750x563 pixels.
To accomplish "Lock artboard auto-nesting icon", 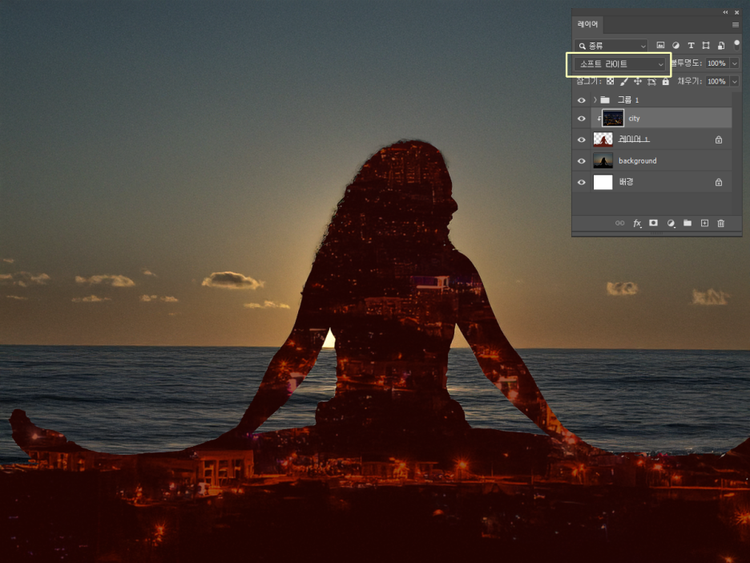I will click(651, 82).
